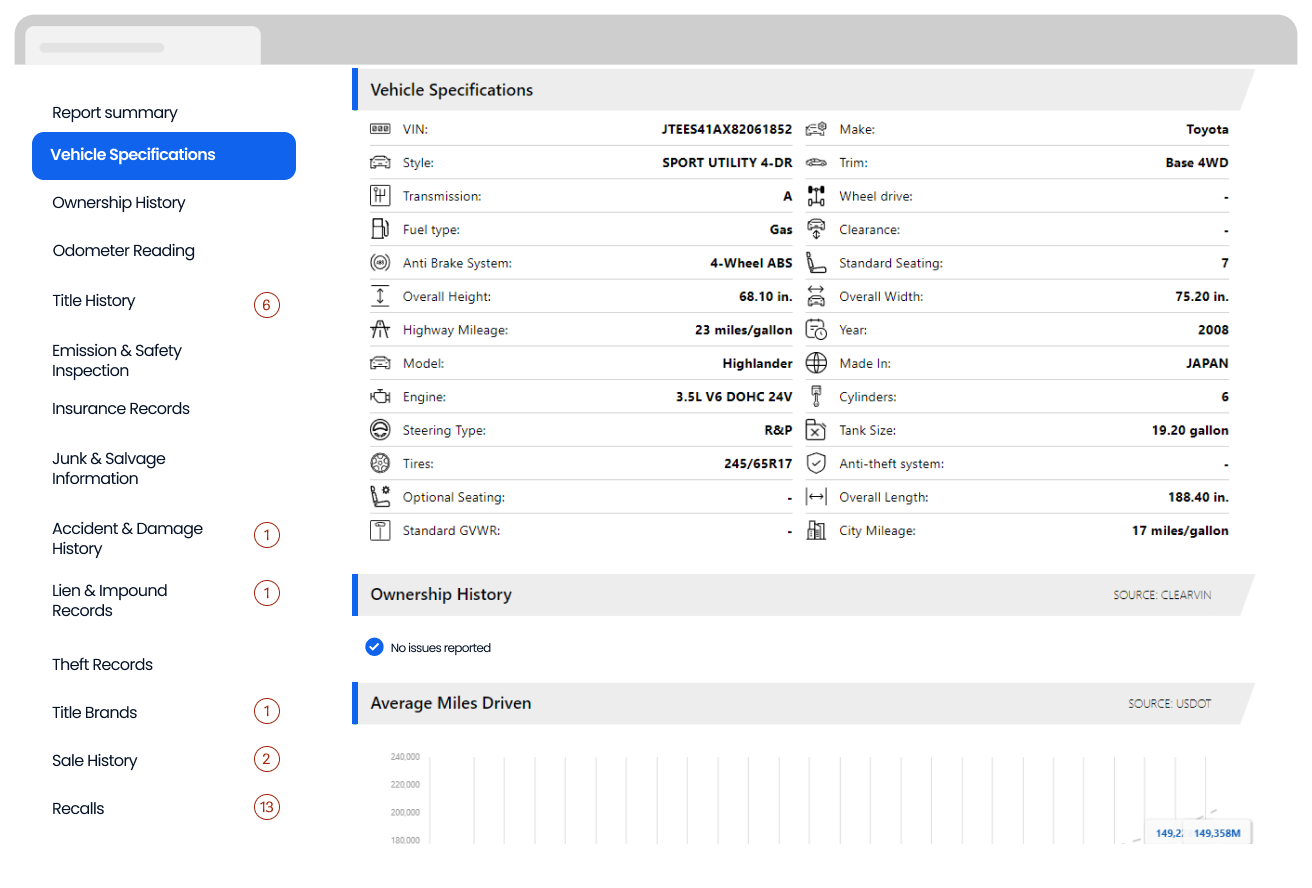Image resolution: width=1312 pixels, height=888 pixels.
Task: Click the Cylinders piston icon
Action: pyautogui.click(x=816, y=397)
